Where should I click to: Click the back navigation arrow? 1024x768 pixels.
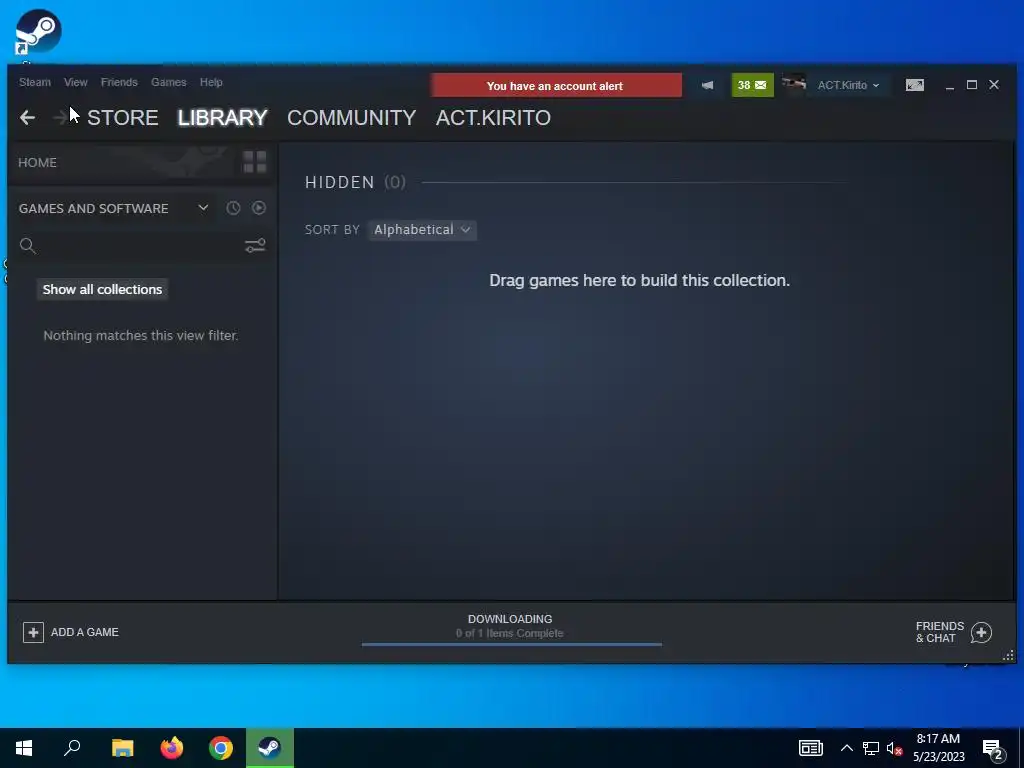click(27, 118)
